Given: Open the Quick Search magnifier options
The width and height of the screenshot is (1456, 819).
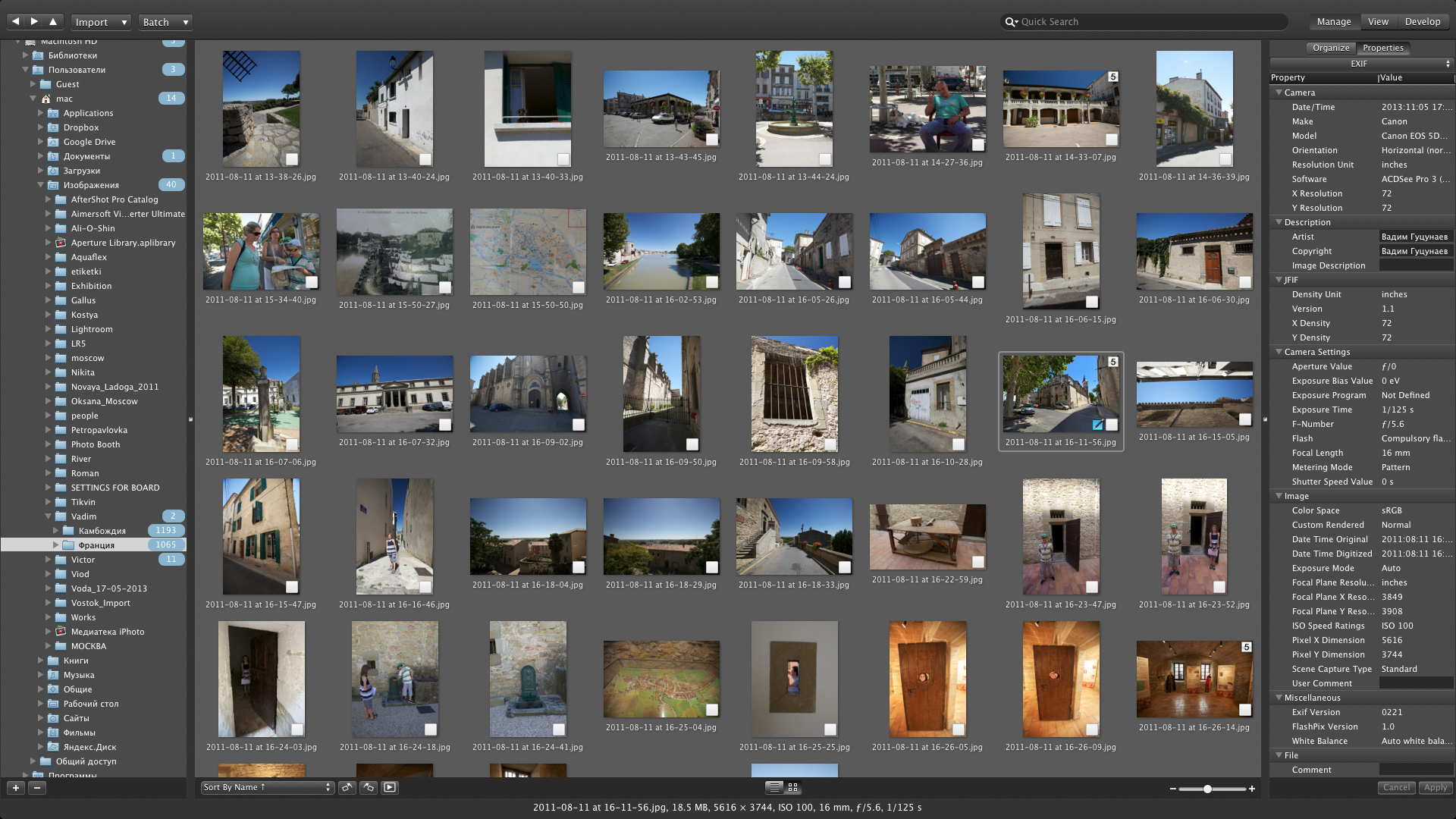Looking at the screenshot, I should [x=1011, y=22].
